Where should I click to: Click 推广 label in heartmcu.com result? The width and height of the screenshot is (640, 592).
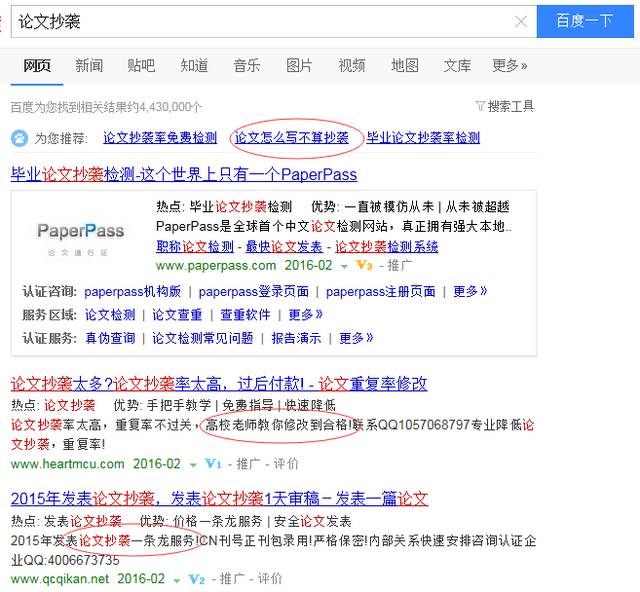[248, 464]
